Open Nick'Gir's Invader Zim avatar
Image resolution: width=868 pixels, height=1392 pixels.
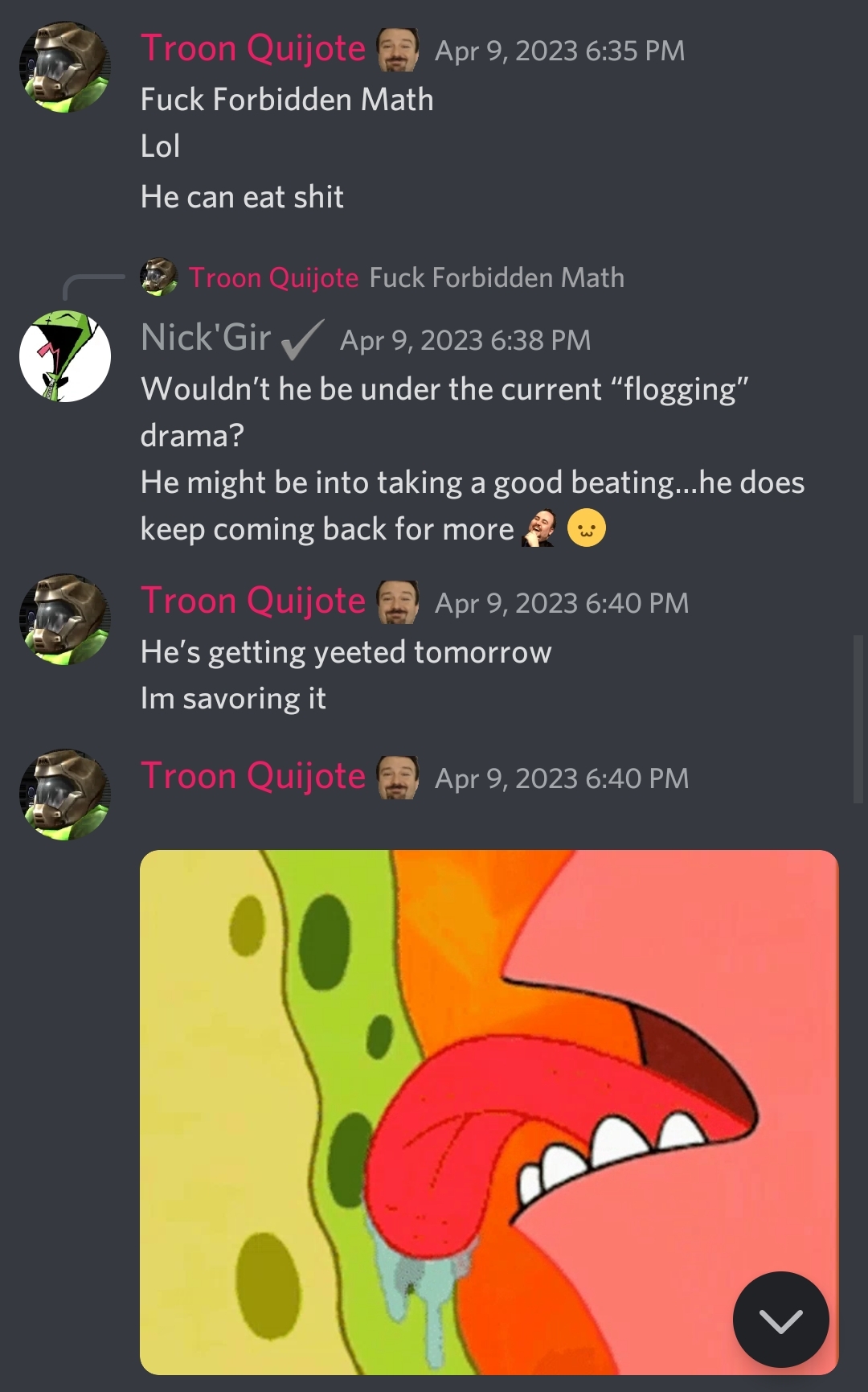pos(65,356)
